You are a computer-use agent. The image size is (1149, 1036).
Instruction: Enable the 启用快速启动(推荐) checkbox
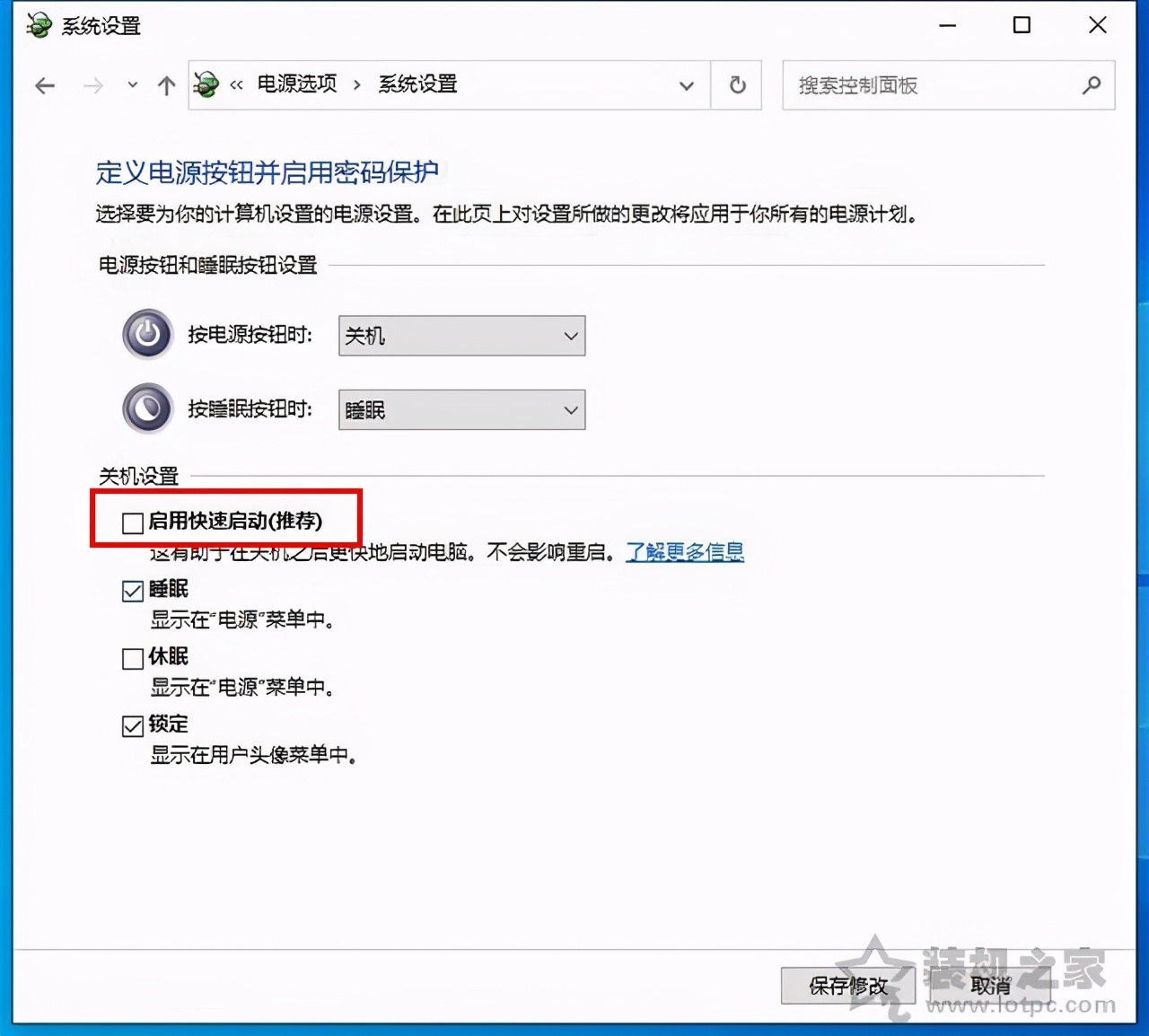tap(132, 522)
